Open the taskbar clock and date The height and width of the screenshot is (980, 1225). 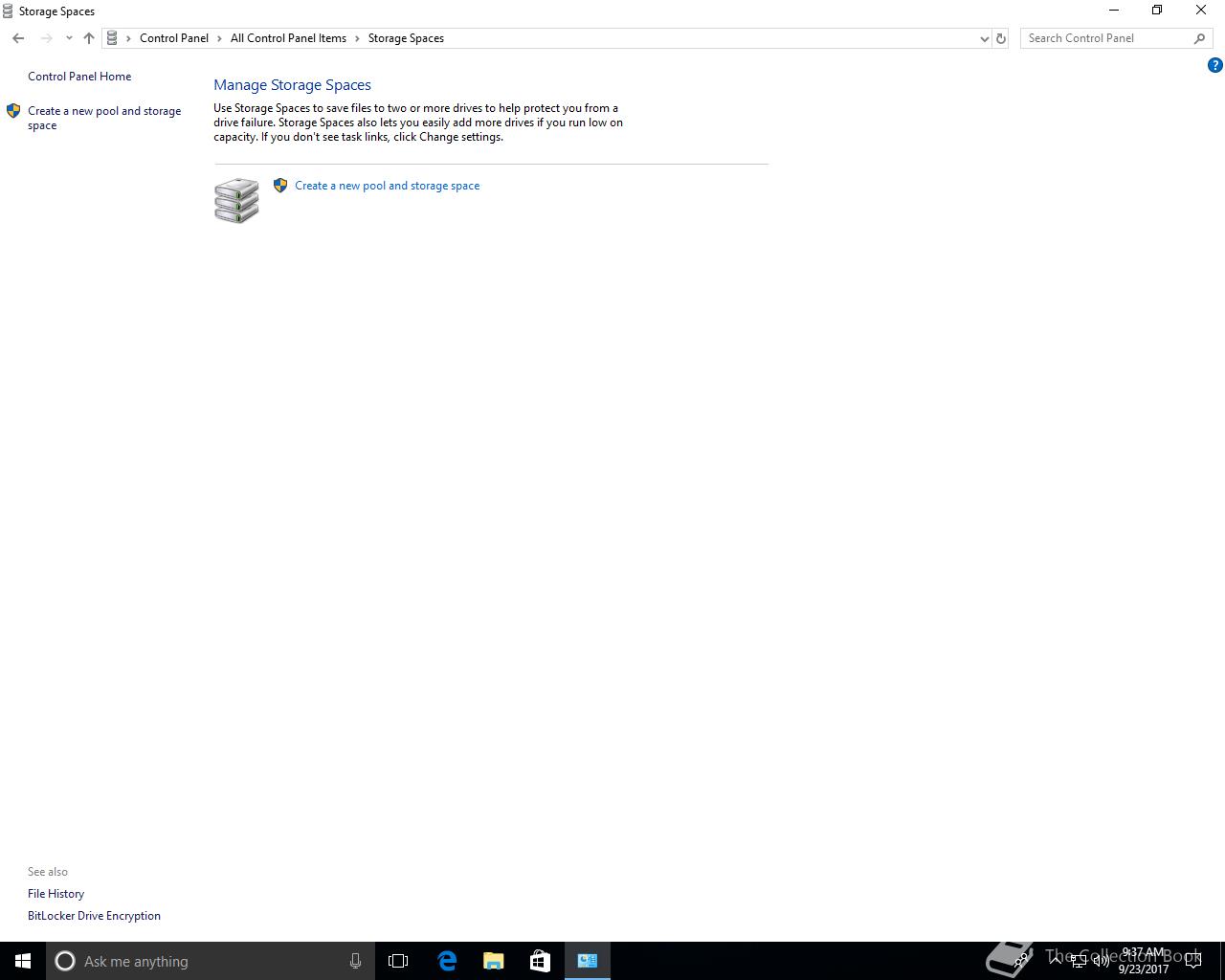point(1143,961)
